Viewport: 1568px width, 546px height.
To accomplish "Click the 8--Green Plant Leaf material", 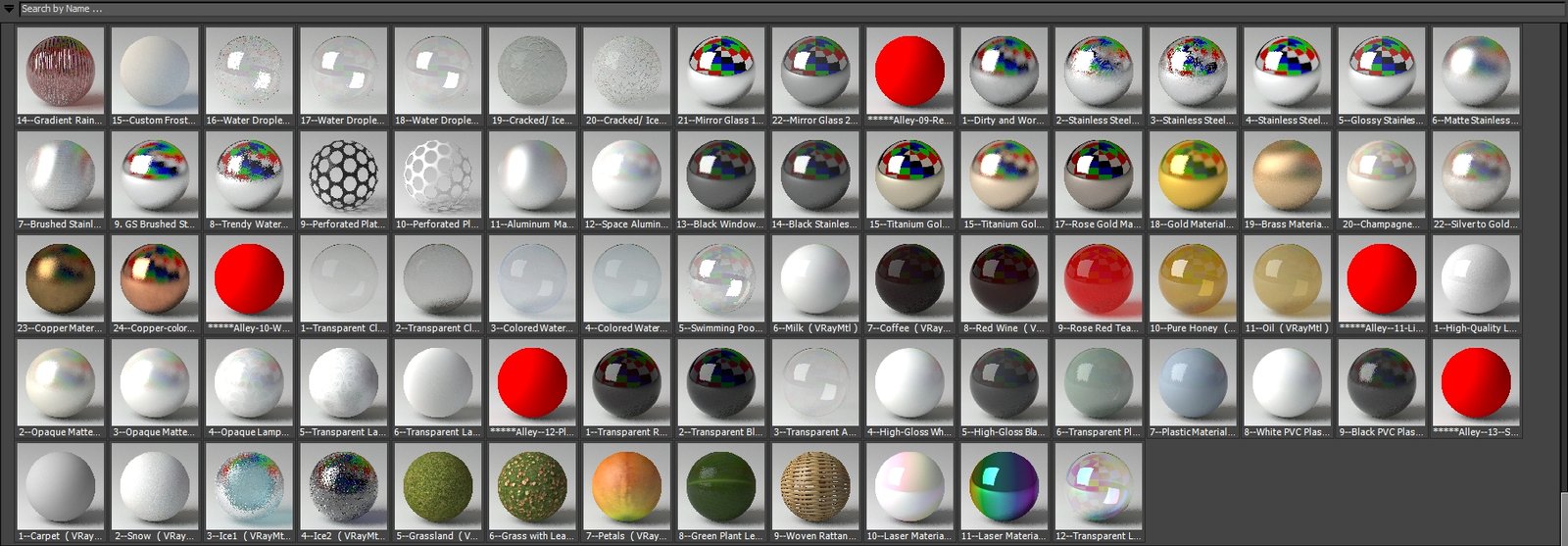I will (x=720, y=487).
